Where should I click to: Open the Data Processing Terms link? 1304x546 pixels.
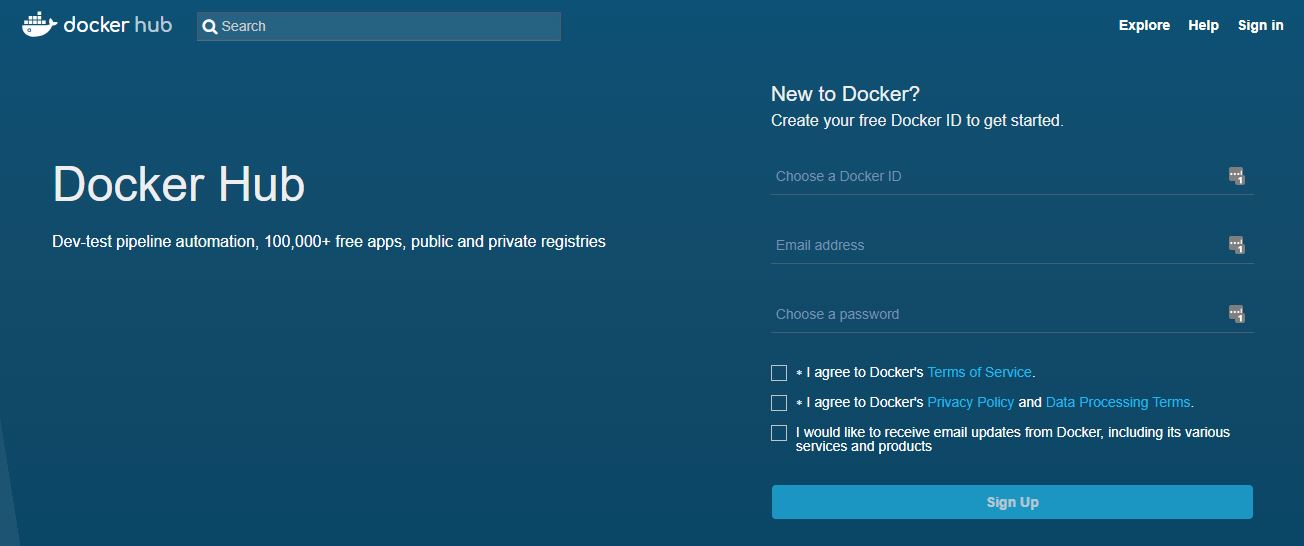pyautogui.click(x=1117, y=402)
